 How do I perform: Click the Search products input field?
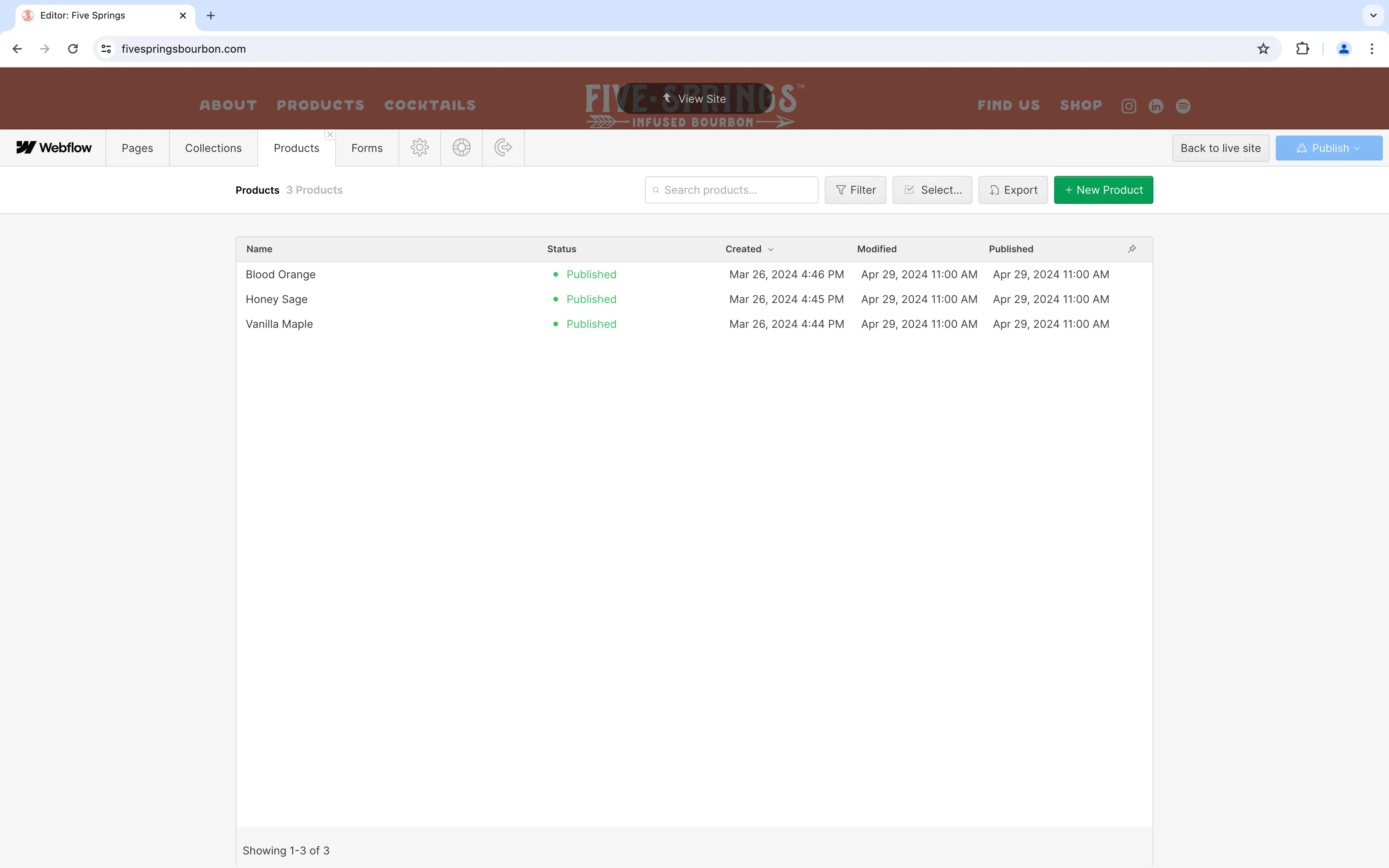pyautogui.click(x=730, y=189)
